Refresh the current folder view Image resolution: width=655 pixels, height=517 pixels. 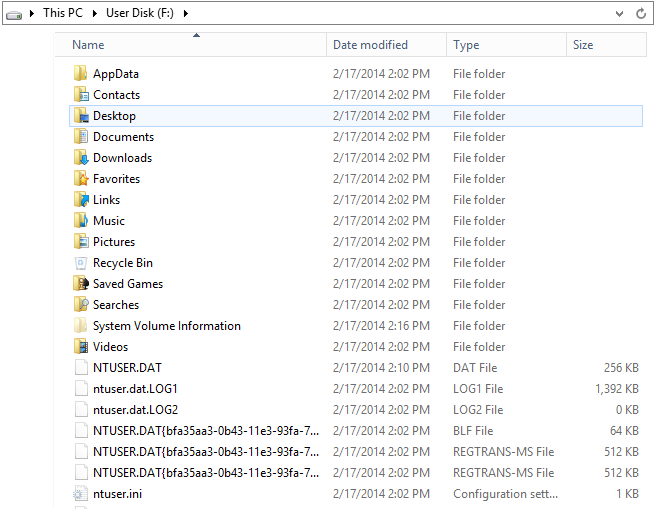641,13
